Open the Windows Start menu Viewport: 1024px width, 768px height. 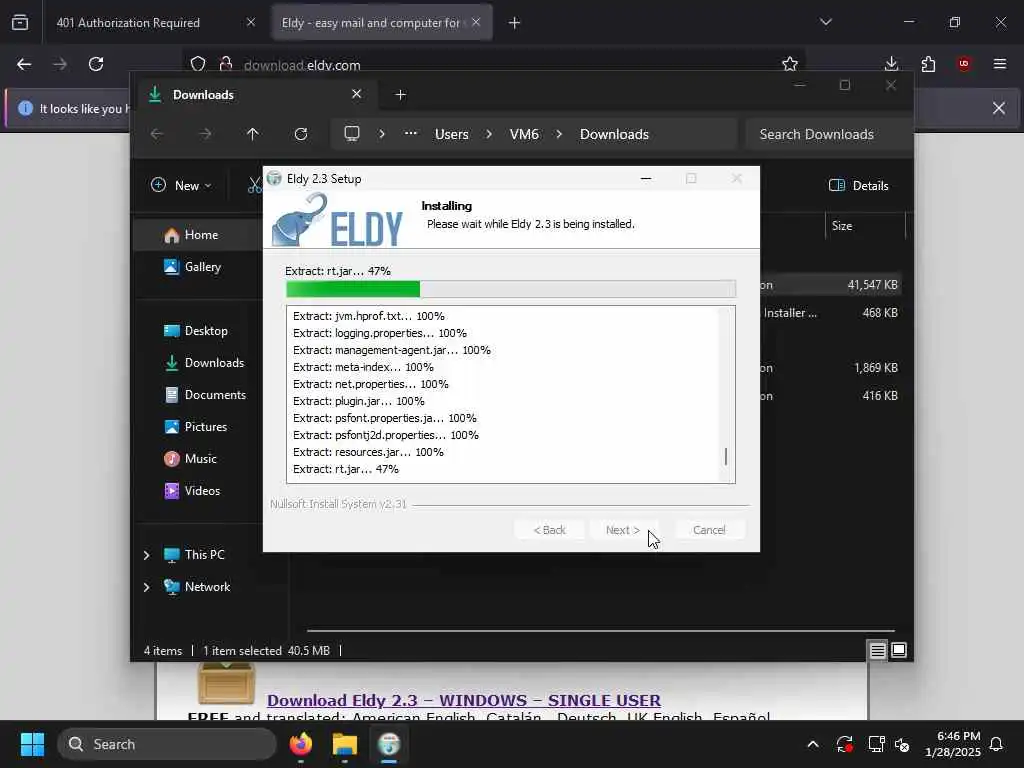pos(32,744)
